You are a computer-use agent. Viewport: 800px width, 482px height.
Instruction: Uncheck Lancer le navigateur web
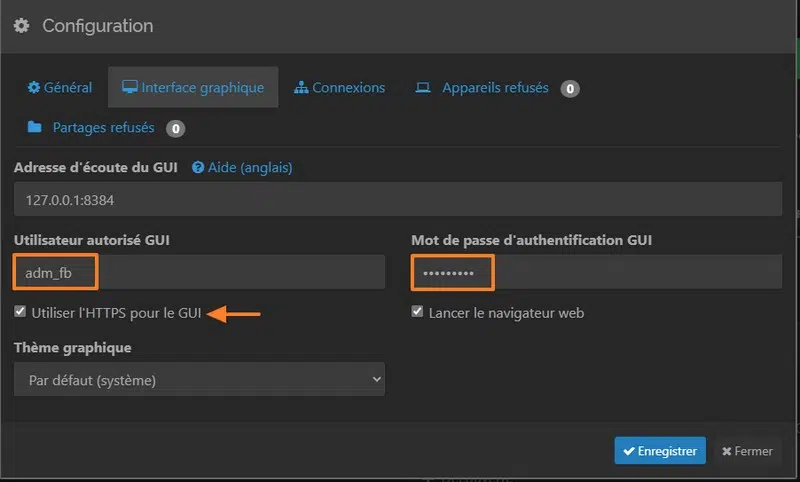418,312
